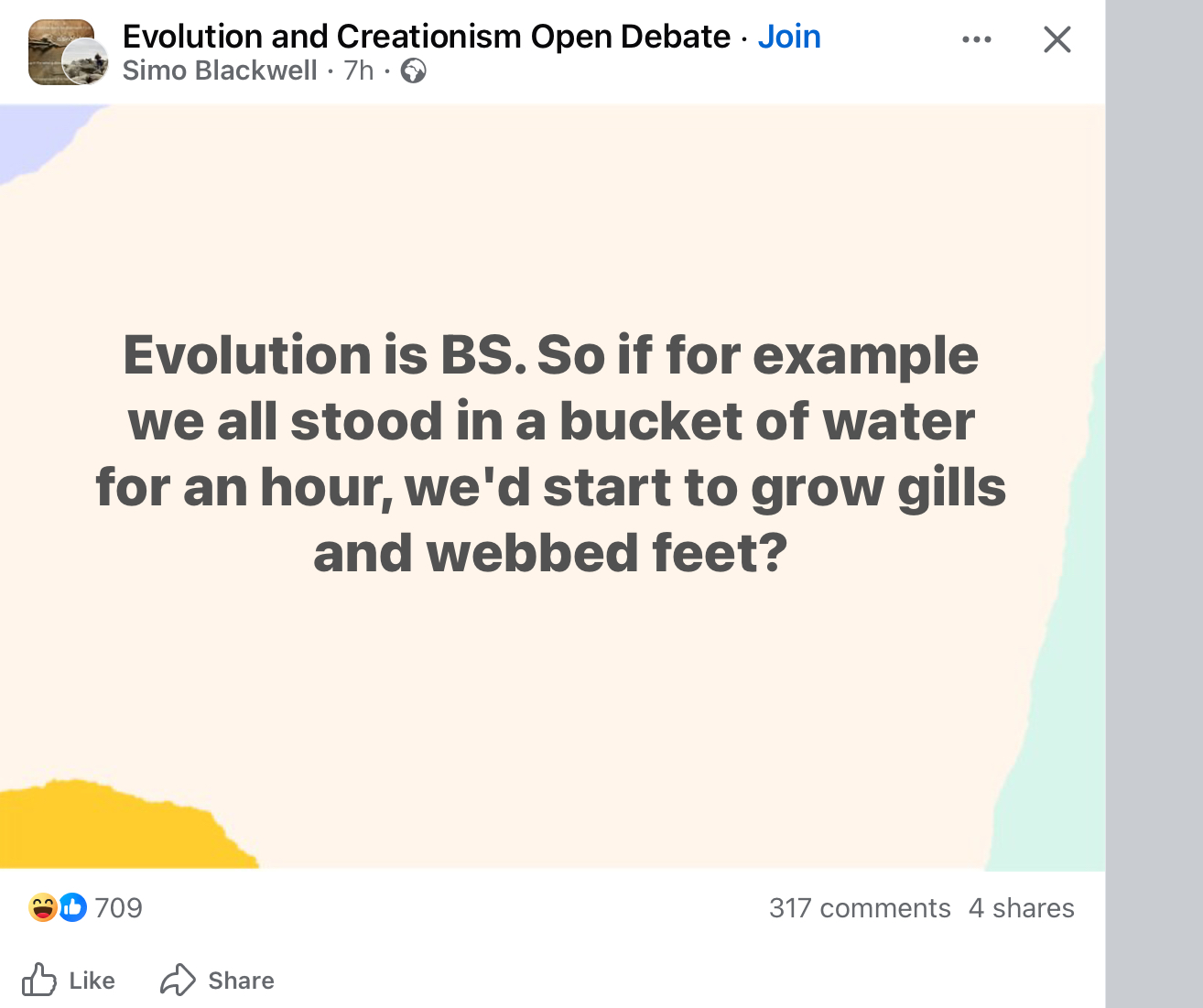Click the author's small round profile picture
Viewport: 1203px width, 1008px height.
tap(85, 62)
